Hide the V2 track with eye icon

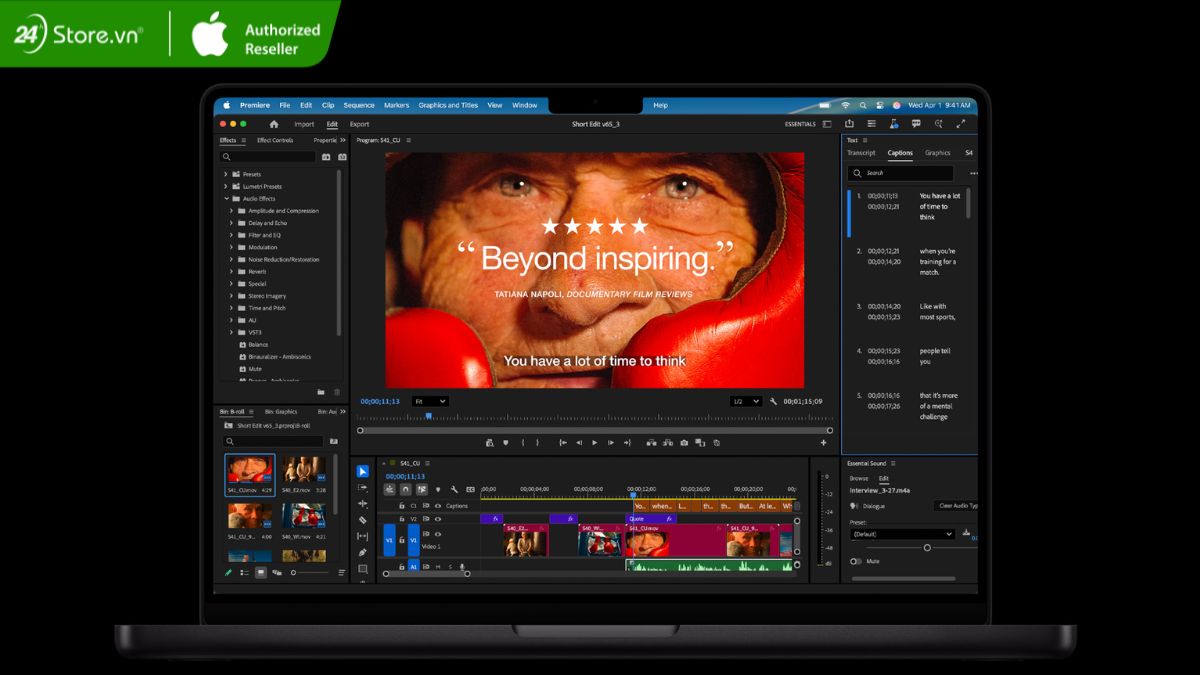(x=437, y=519)
